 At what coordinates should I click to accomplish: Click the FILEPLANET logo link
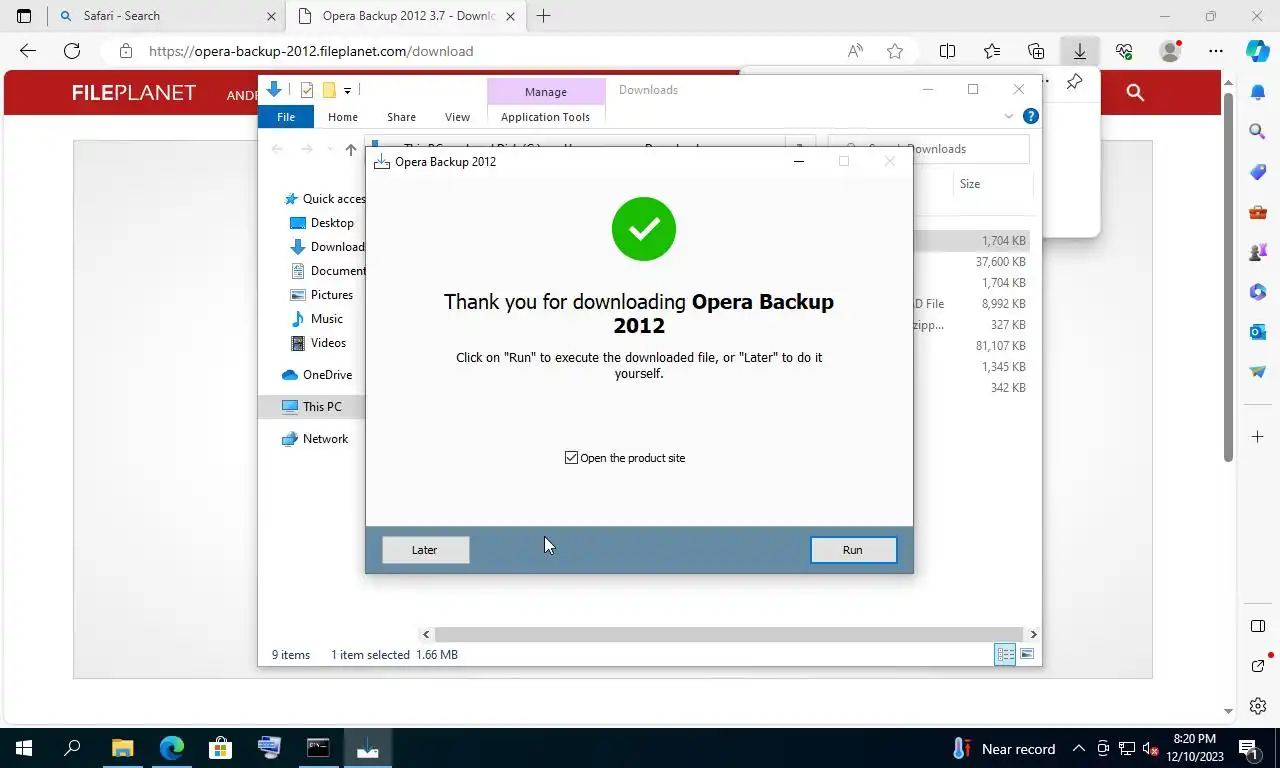click(x=134, y=93)
